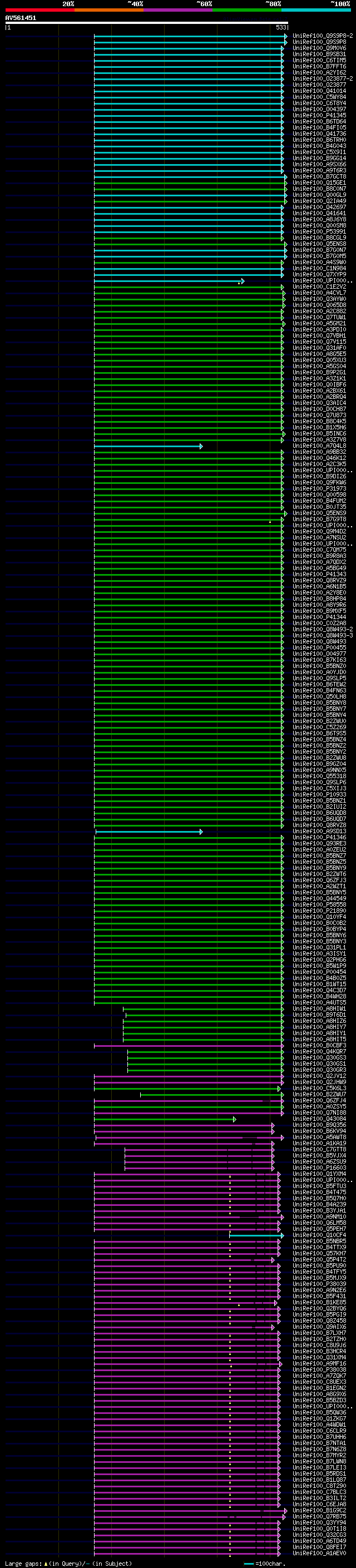Select the UniRef100_P41346 label

[x=319, y=838]
